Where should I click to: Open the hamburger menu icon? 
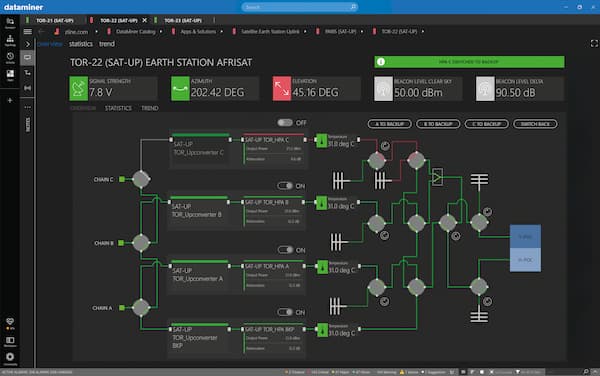tap(28, 32)
